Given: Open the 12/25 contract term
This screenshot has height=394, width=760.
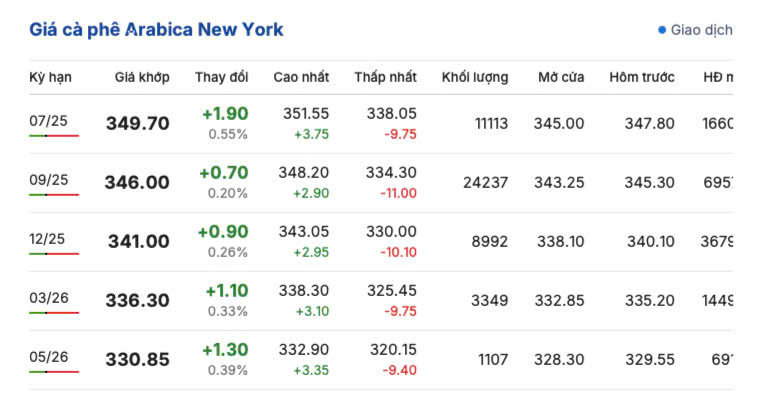Looking at the screenshot, I should tap(47, 239).
